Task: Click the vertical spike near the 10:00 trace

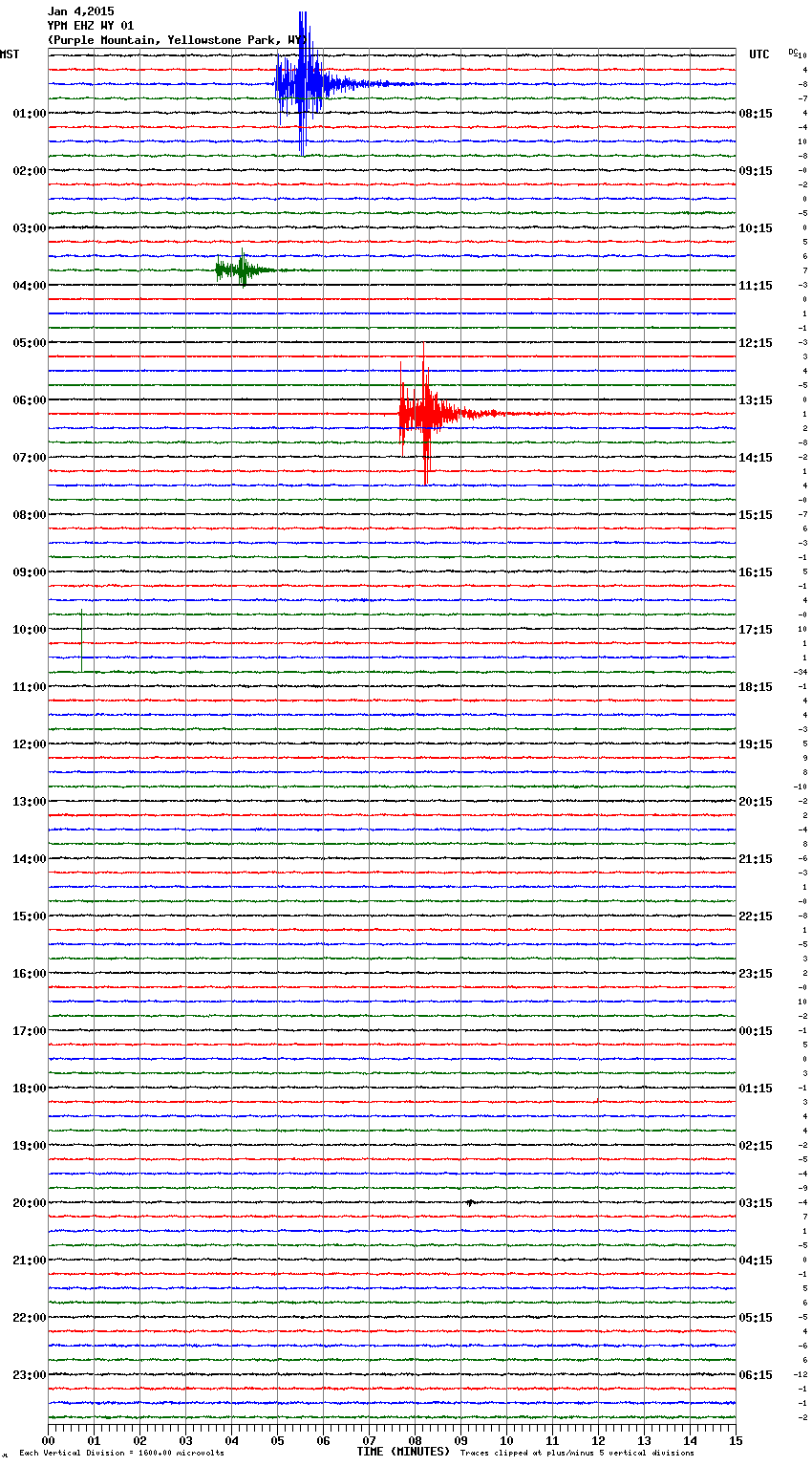Action: click(81, 640)
